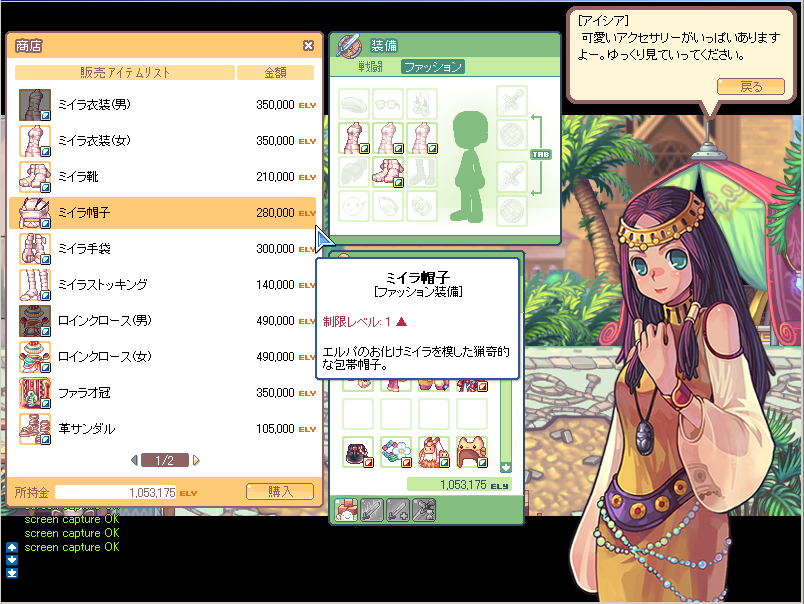Screen dimensions: 804x604
Task: Click the empty earrings equipment slot
Action: 422,104
